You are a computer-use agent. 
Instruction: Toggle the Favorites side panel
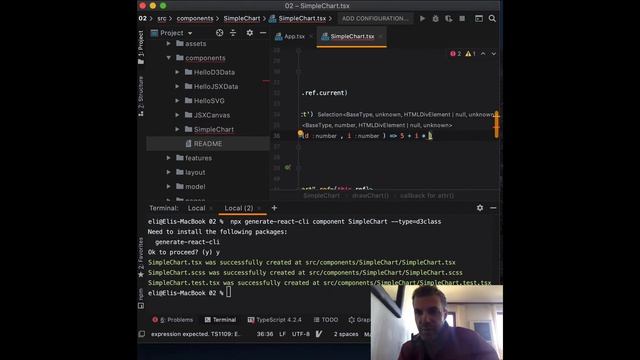(141, 257)
